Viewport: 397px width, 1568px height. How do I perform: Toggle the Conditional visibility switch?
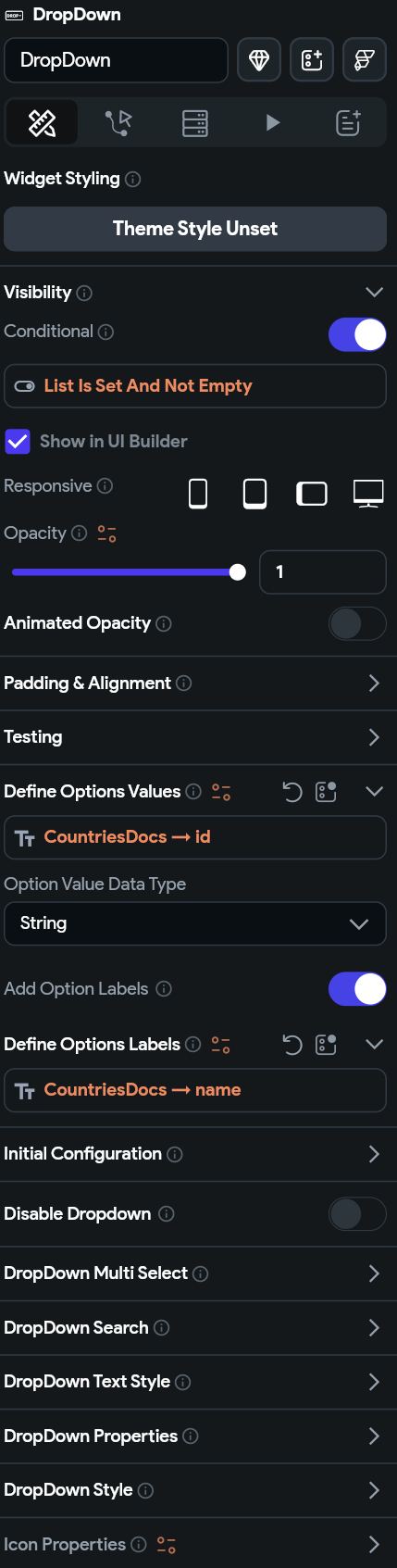357,334
